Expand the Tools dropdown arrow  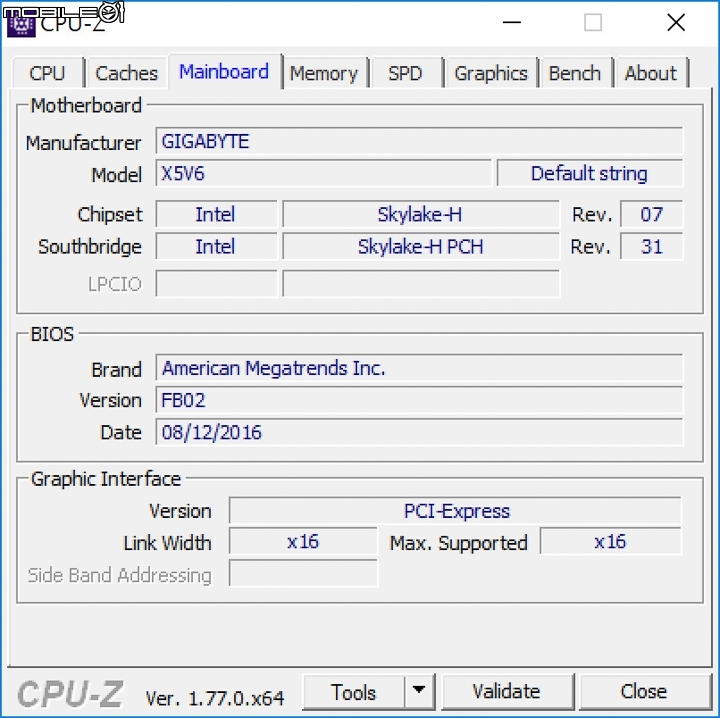click(x=419, y=691)
